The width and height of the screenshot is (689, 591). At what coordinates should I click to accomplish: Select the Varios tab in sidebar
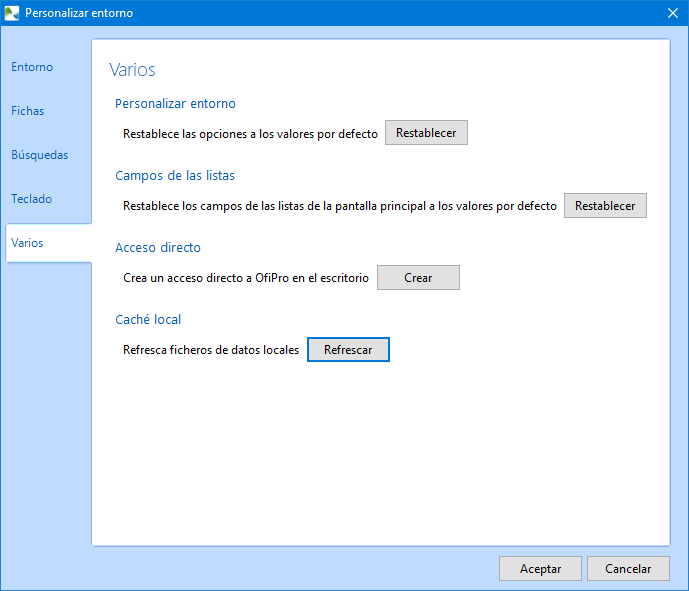[x=28, y=243]
